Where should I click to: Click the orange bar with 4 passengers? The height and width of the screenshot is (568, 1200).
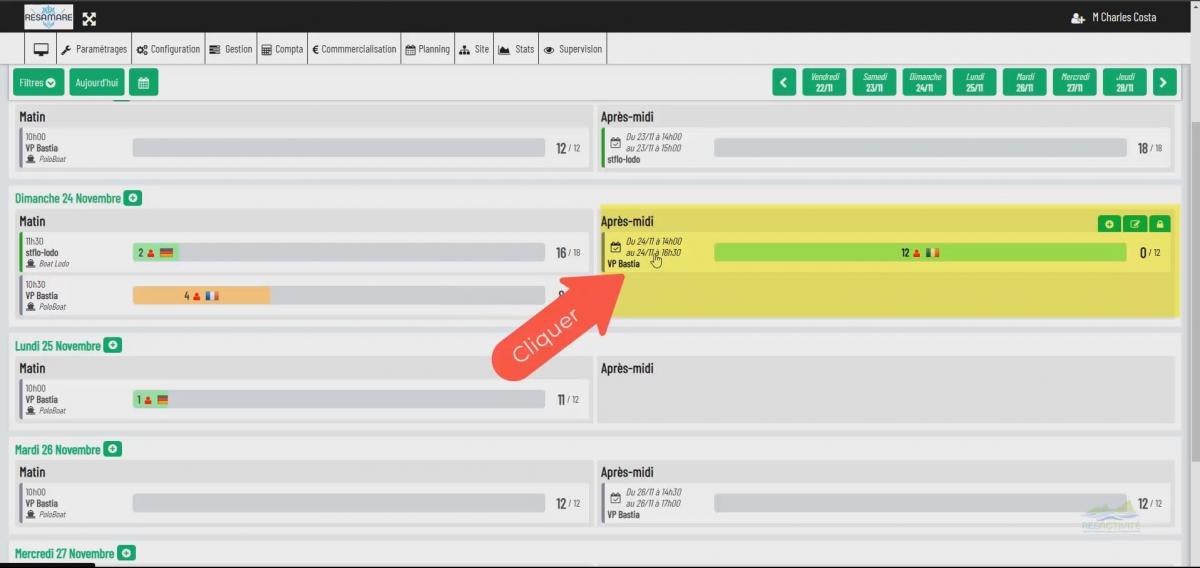(201, 296)
